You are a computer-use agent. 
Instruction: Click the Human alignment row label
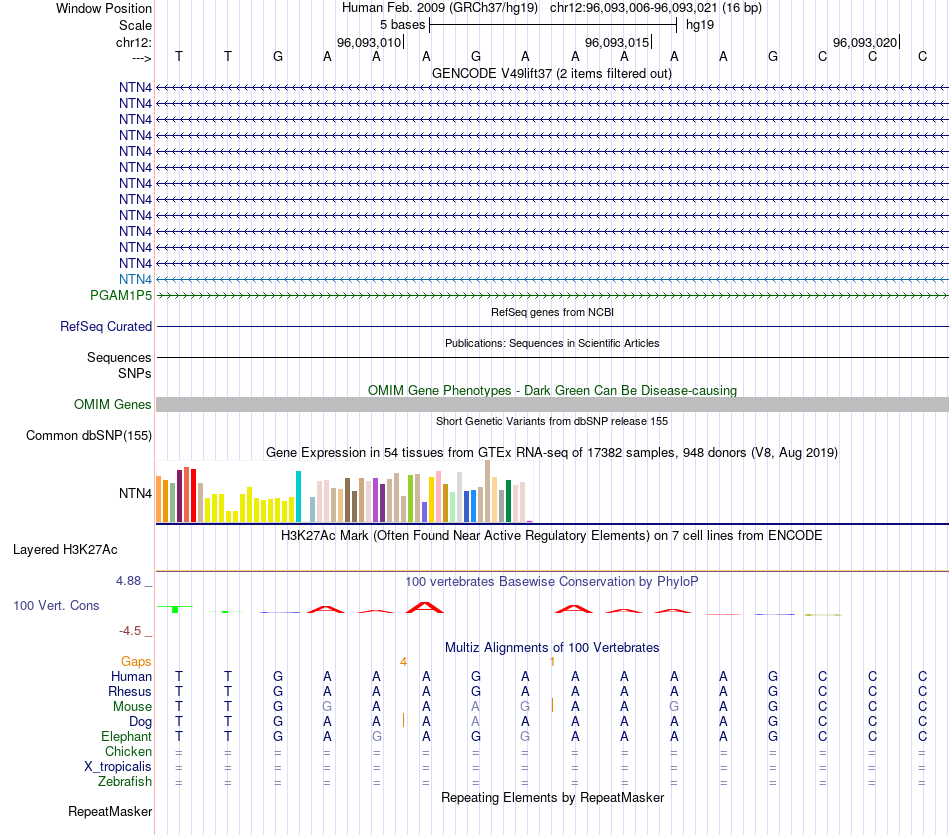click(131, 676)
